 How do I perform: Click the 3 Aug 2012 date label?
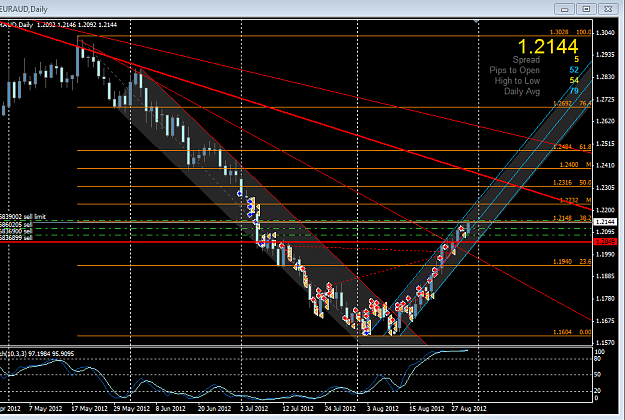(x=383, y=409)
